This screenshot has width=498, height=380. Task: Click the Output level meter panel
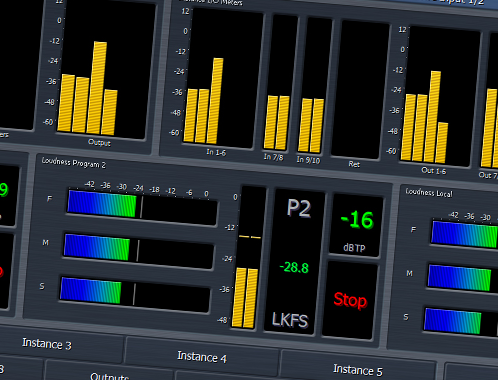(105, 70)
